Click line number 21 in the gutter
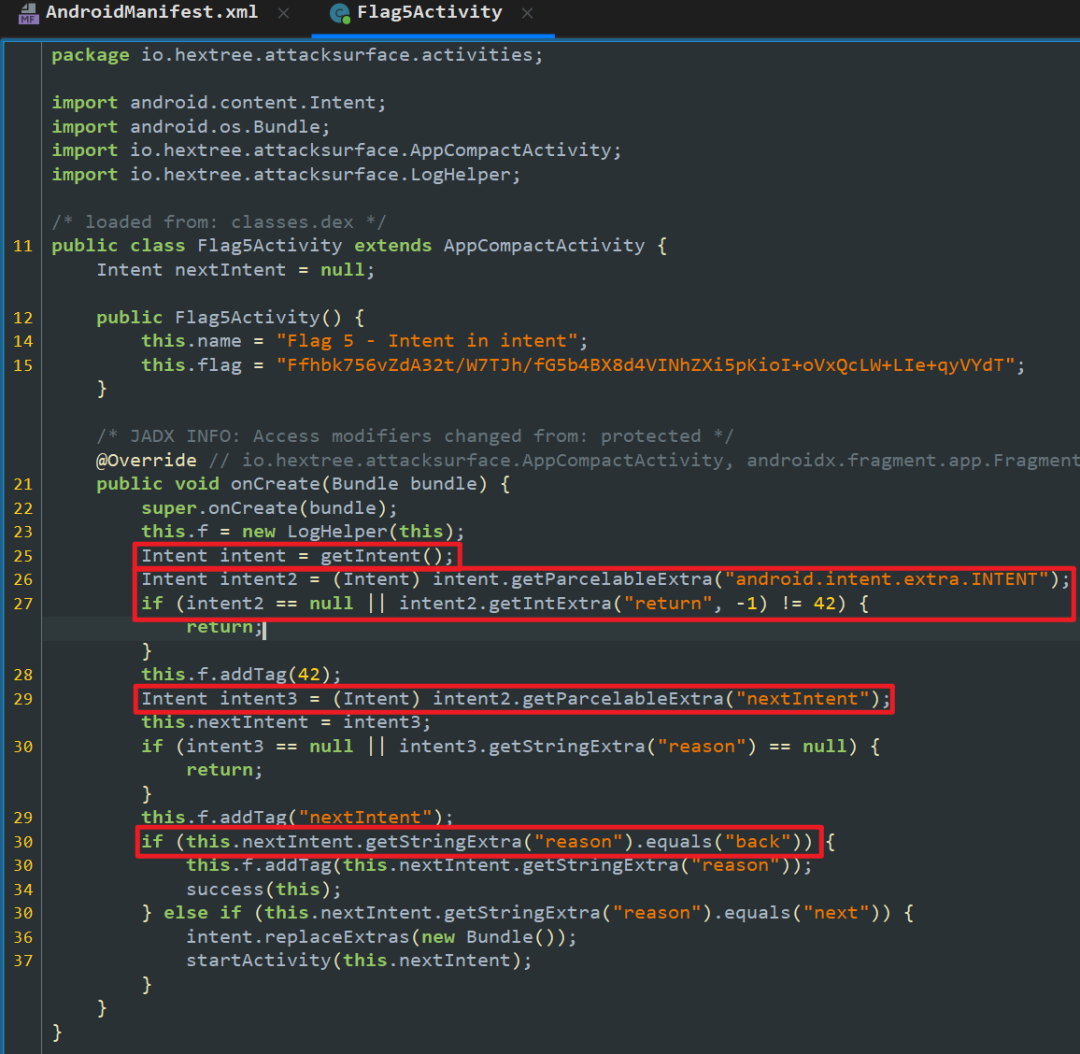Screen dimensions: 1080x1054 tap(23, 484)
